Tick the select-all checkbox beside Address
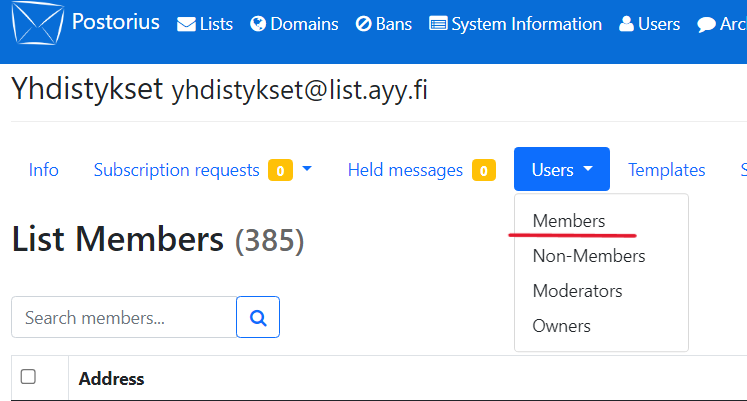Viewport: 747px width, 401px height. point(29,377)
